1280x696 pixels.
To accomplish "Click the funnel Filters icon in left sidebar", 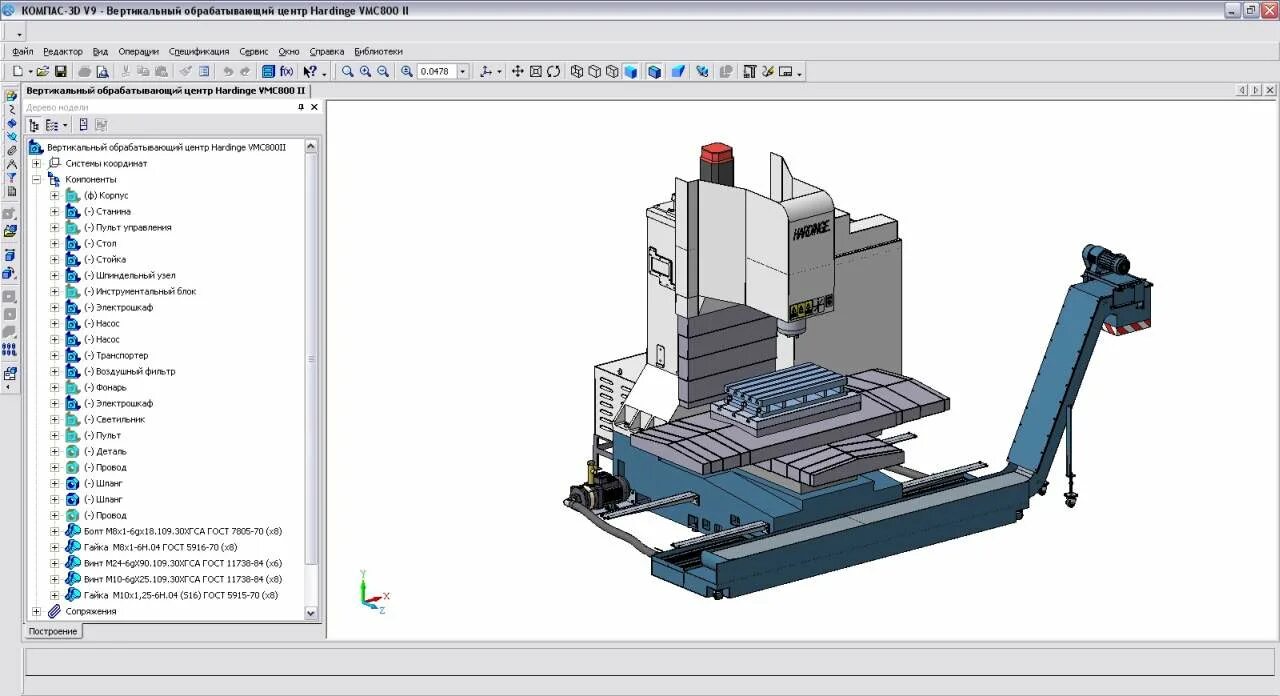I will [x=11, y=177].
